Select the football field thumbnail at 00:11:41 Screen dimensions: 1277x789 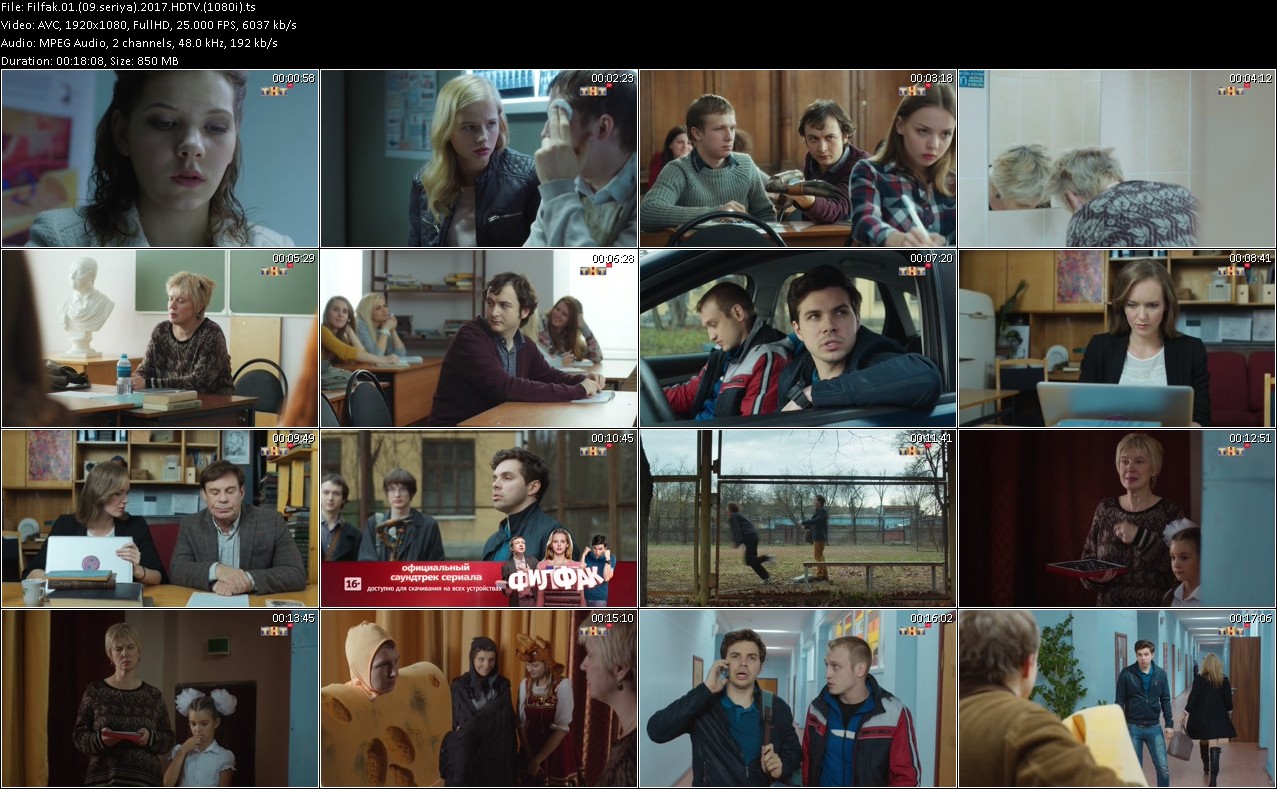[x=798, y=518]
